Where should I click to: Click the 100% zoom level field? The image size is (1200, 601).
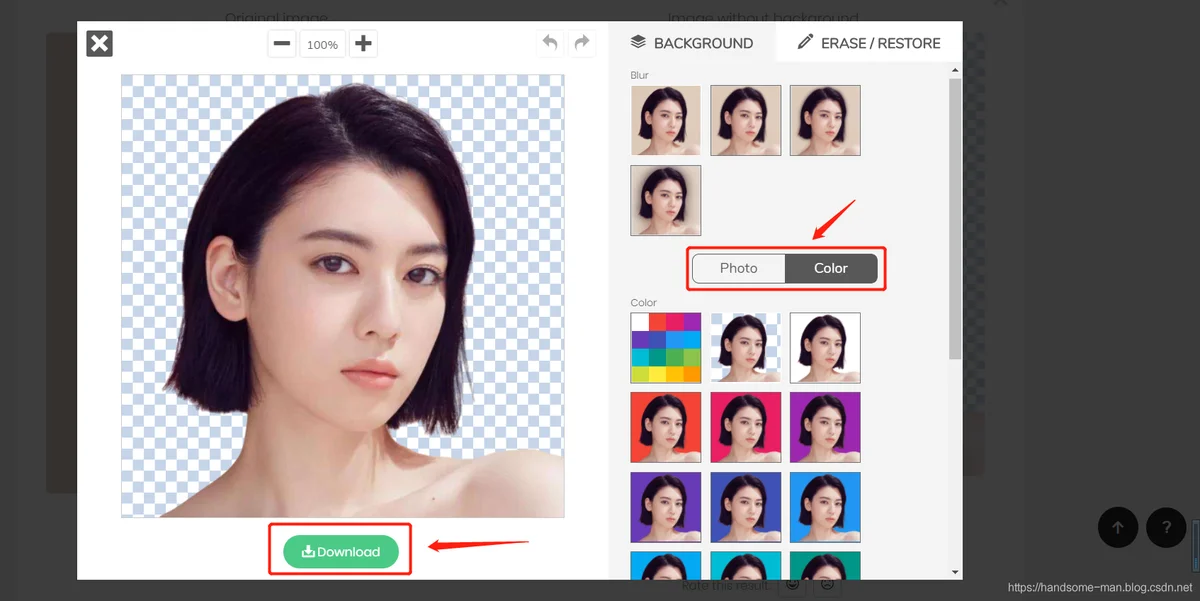(323, 44)
